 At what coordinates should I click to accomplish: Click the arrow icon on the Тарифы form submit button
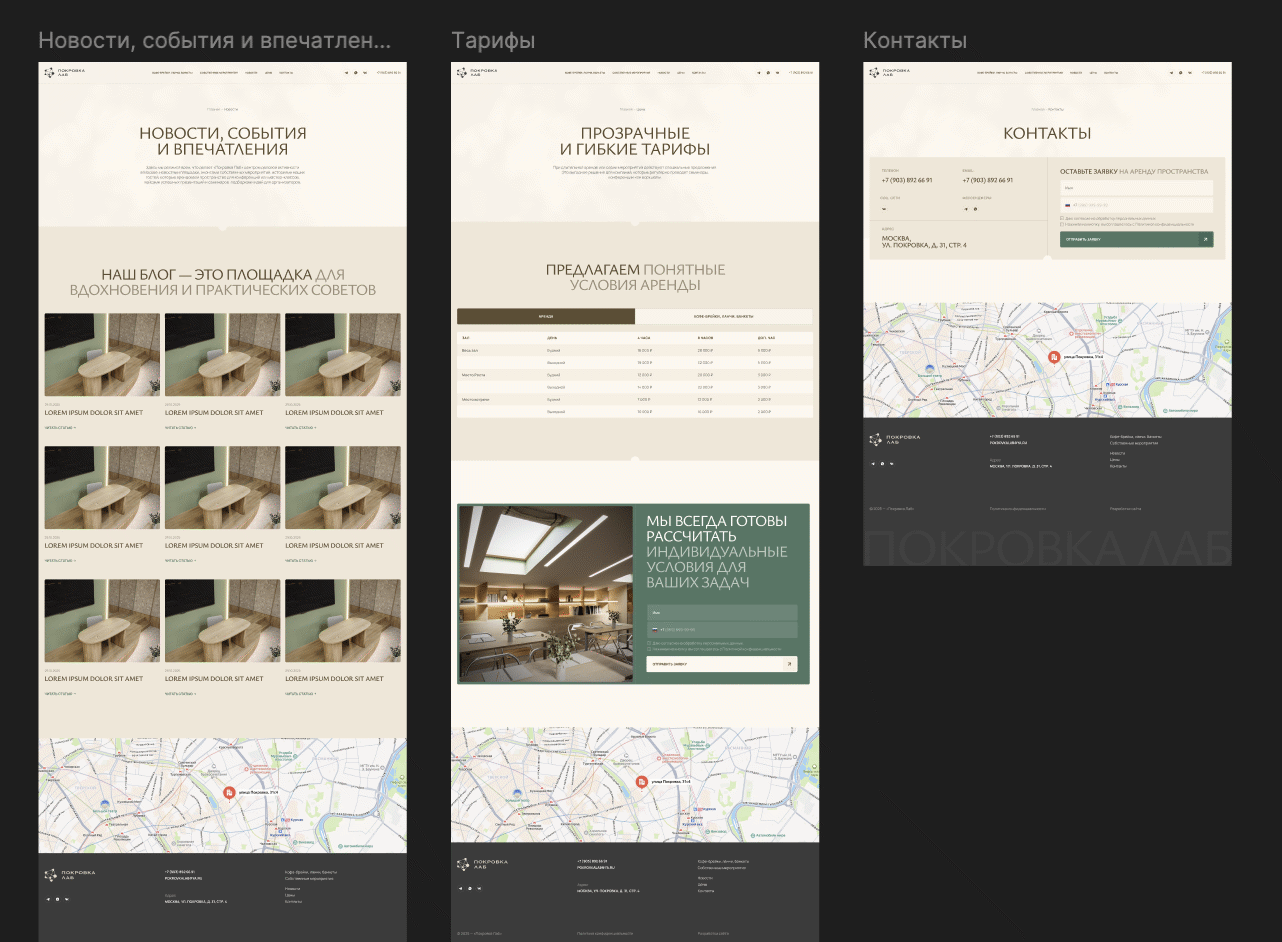click(789, 664)
